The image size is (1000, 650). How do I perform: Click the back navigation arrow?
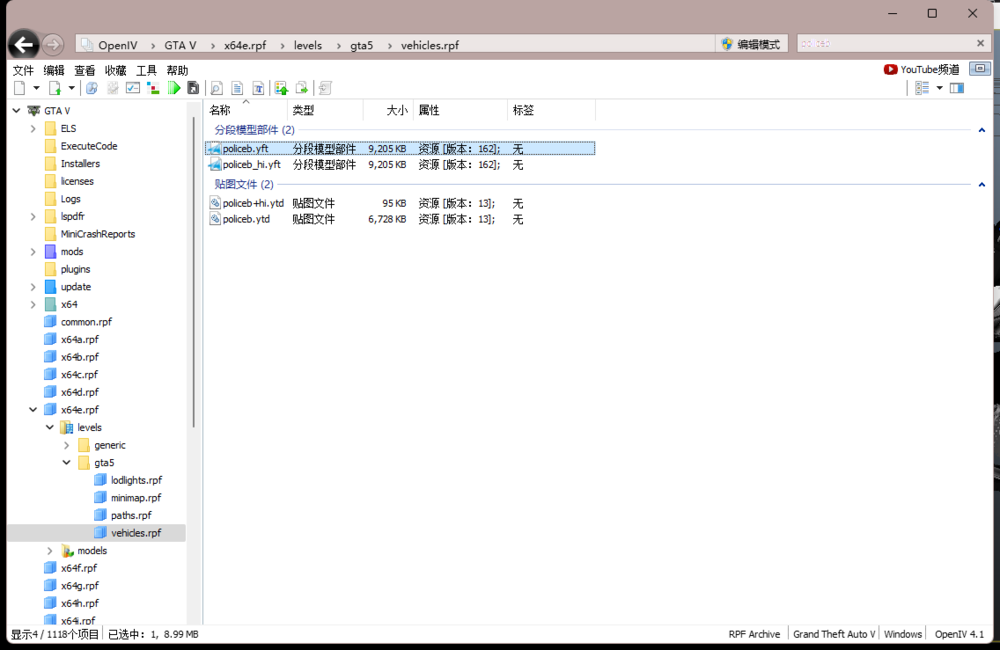pos(23,44)
